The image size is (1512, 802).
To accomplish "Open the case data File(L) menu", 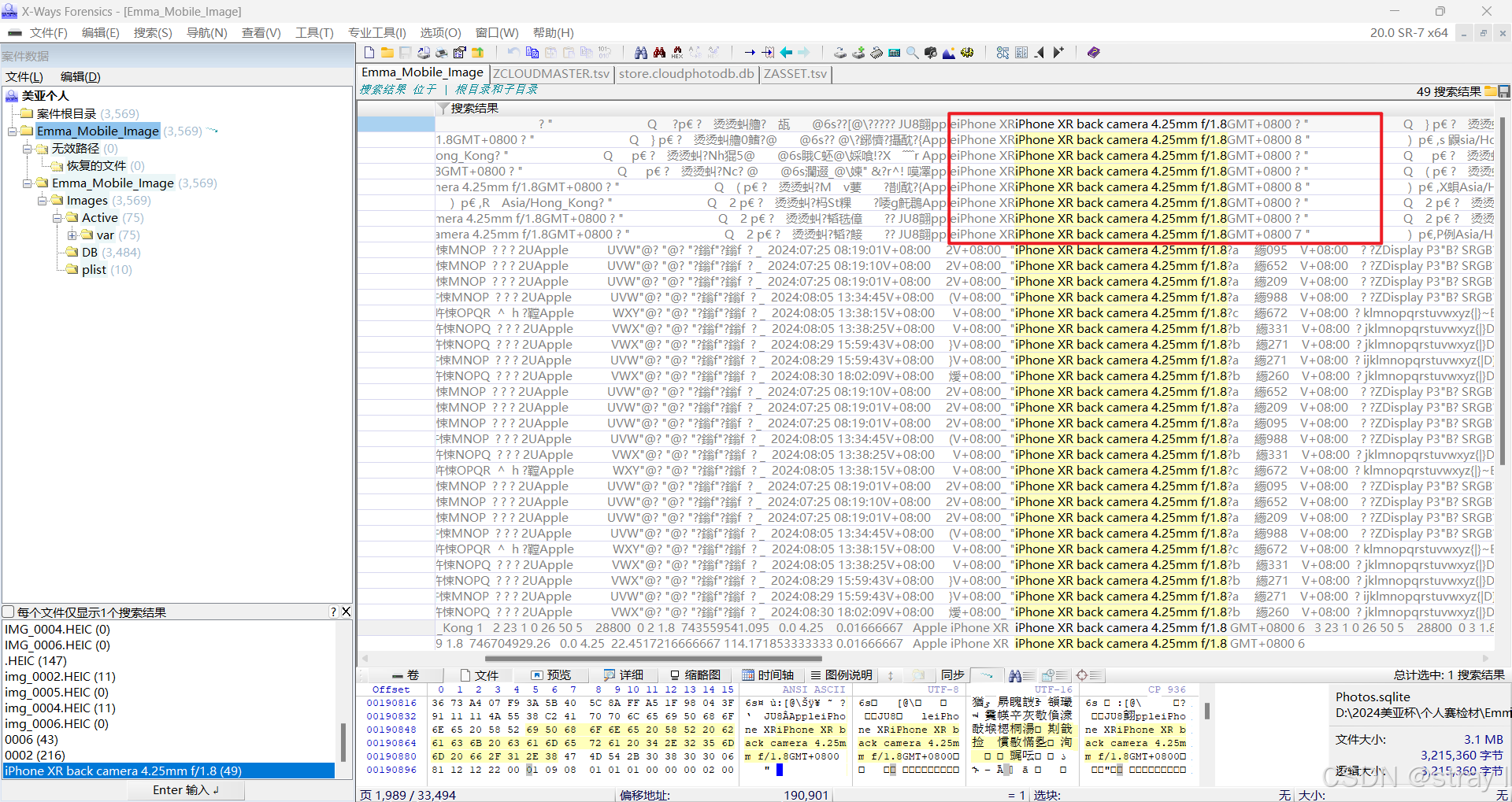I will (x=24, y=77).
